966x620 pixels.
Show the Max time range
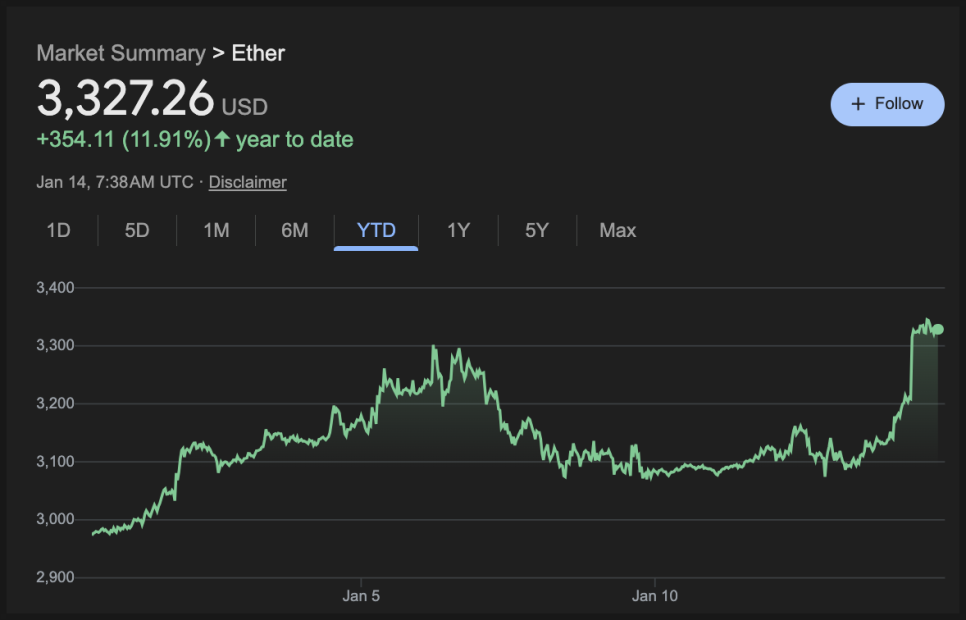617,231
